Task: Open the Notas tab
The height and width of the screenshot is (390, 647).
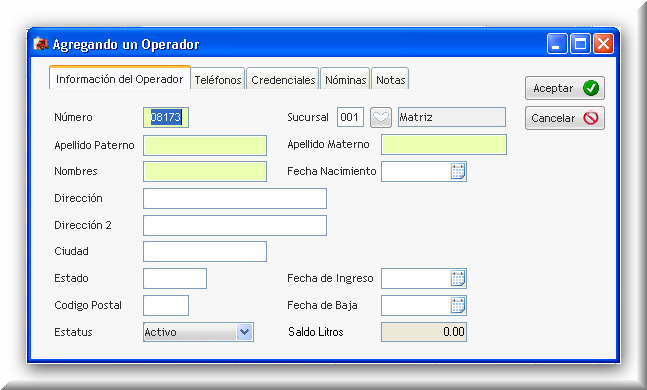Action: (x=390, y=80)
